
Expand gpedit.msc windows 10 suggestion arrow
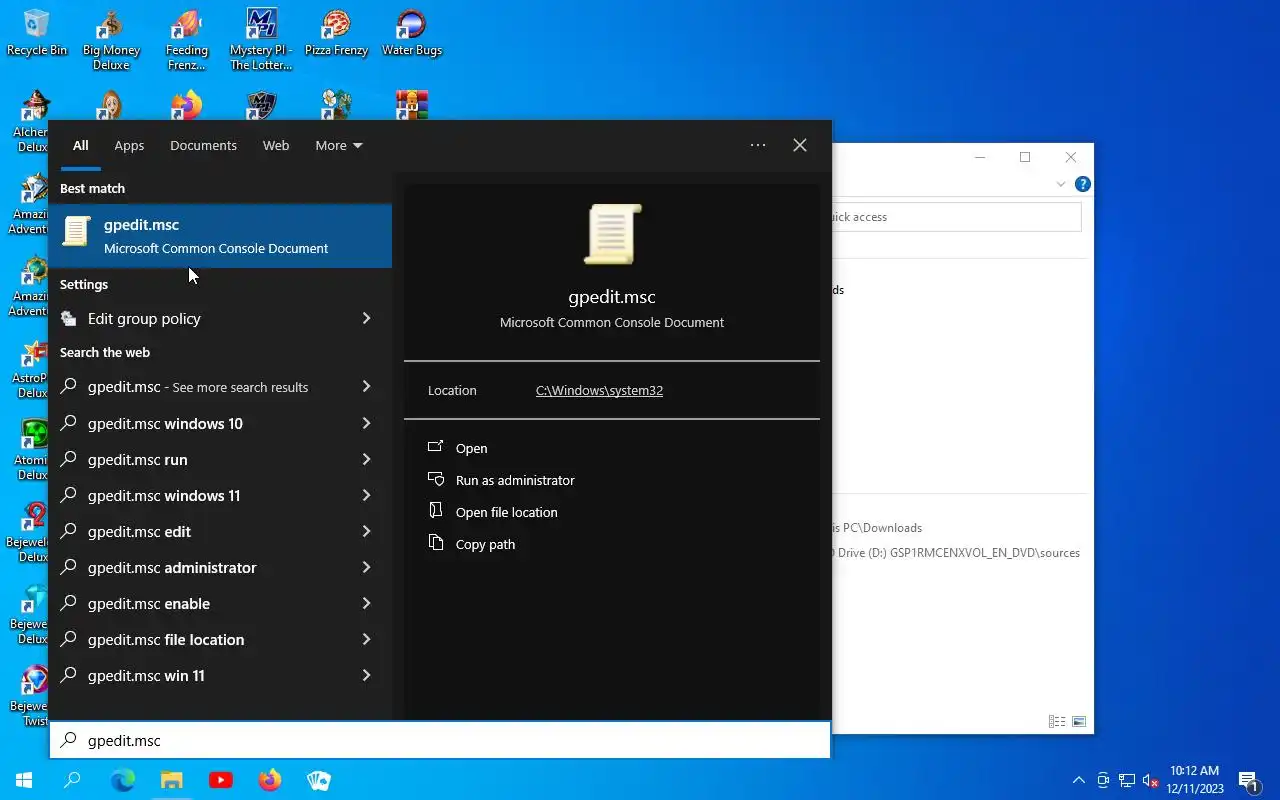[366, 423]
